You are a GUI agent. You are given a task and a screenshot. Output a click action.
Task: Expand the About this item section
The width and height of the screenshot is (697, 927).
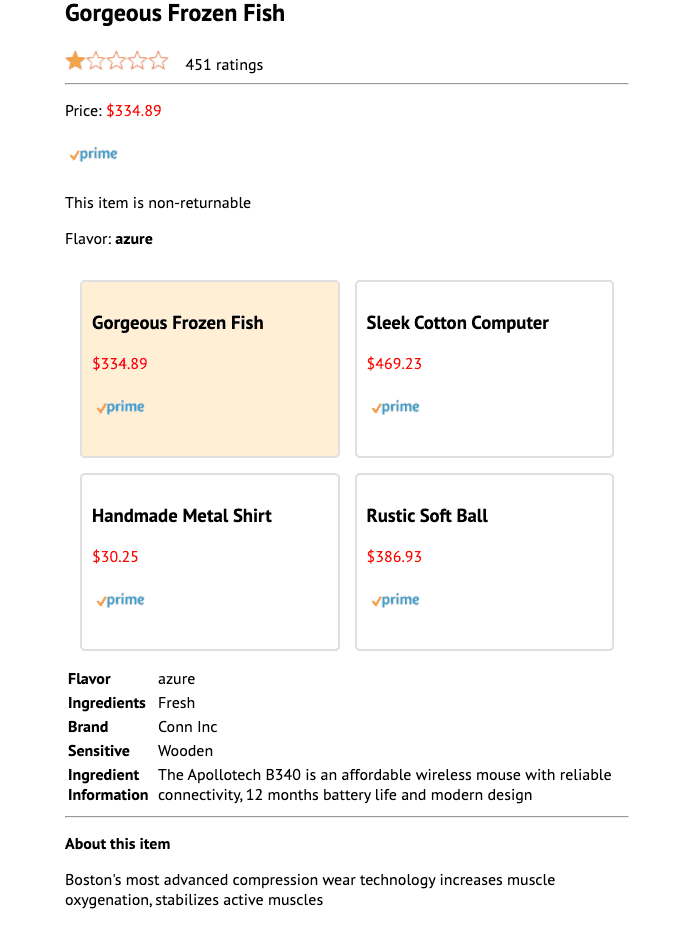click(x=117, y=843)
